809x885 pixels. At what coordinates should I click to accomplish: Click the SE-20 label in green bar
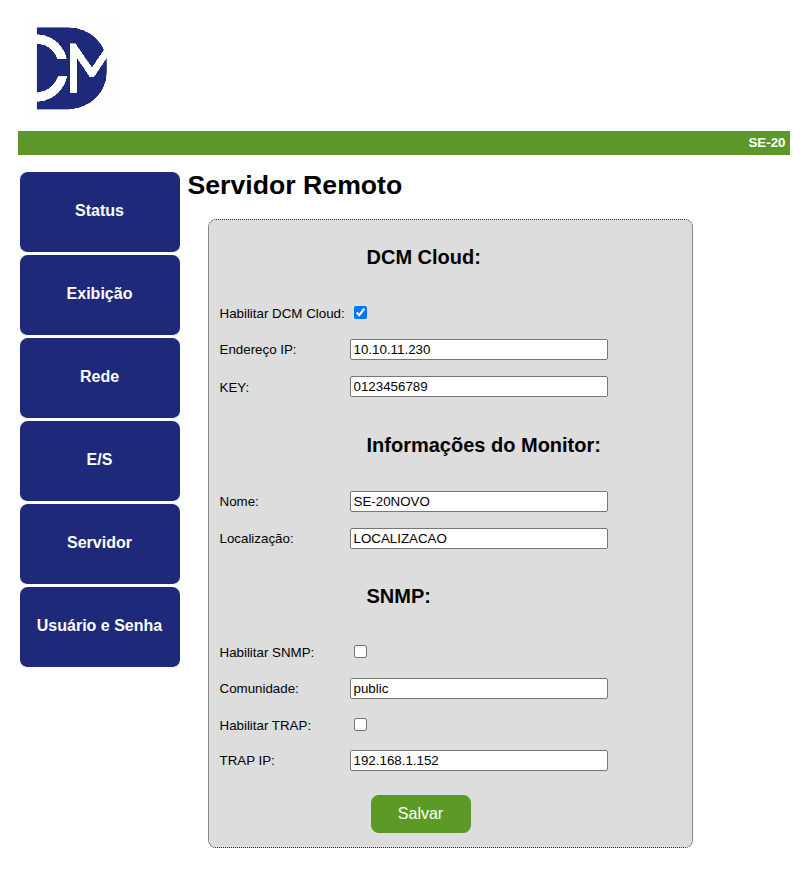pos(766,143)
